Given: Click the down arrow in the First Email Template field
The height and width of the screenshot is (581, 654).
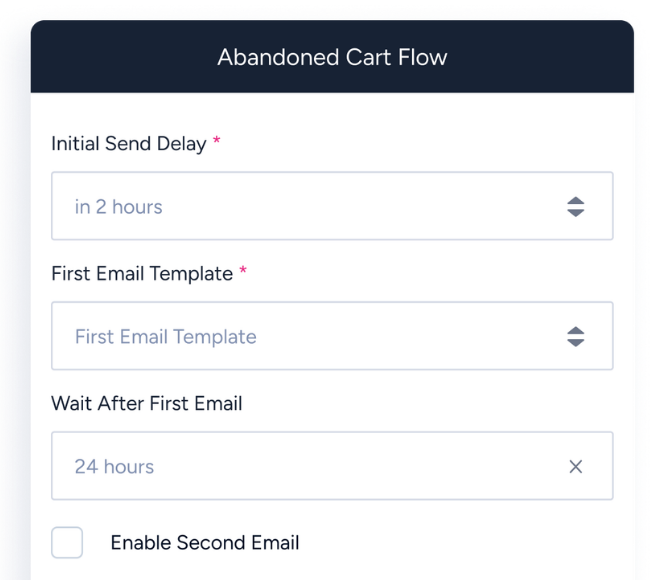Looking at the screenshot, I should click(x=576, y=343).
